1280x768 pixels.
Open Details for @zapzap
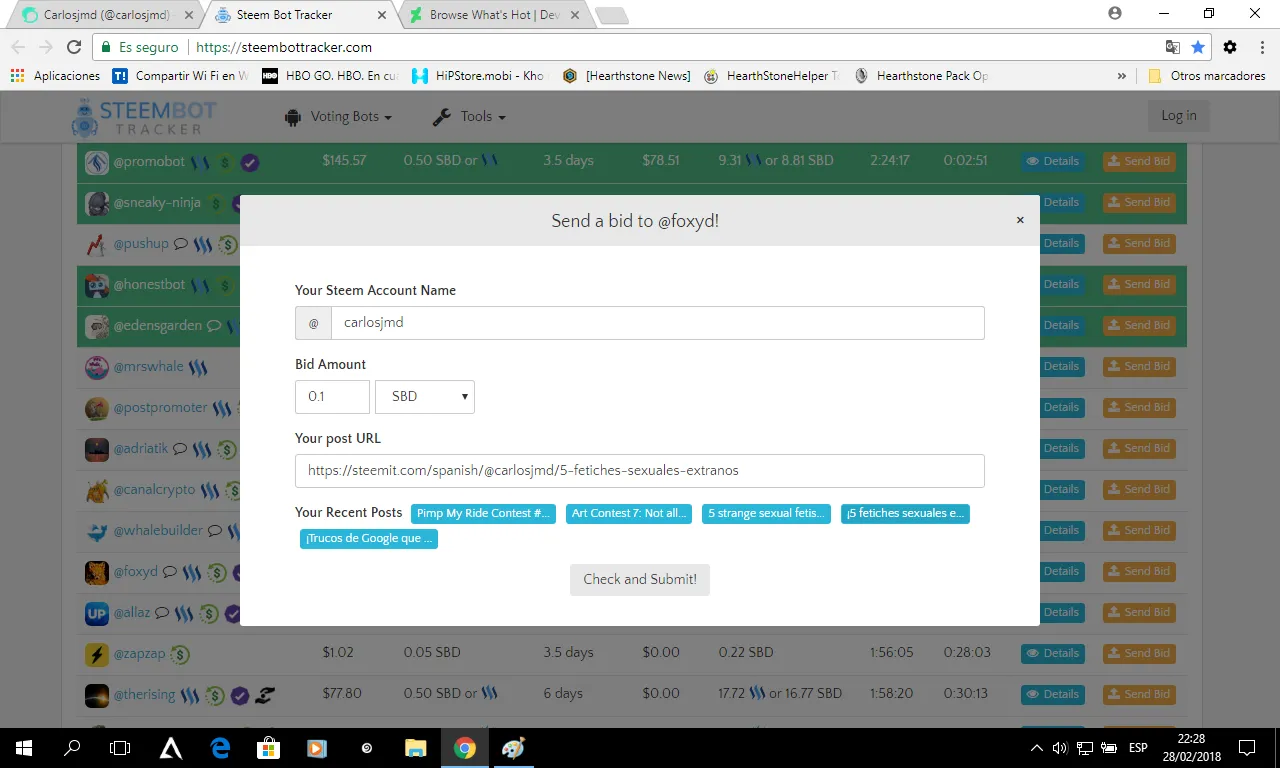1053,653
